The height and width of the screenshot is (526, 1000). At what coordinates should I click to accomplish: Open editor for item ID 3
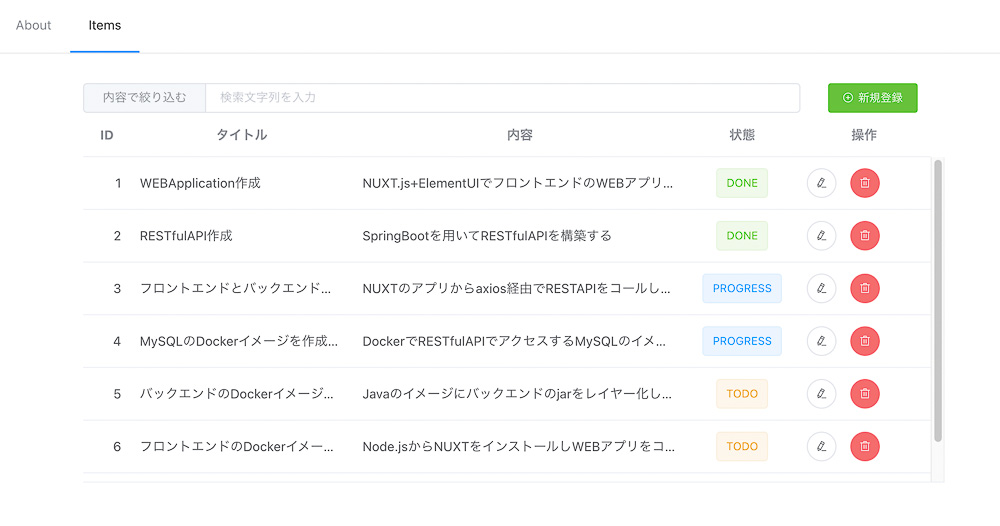821,288
